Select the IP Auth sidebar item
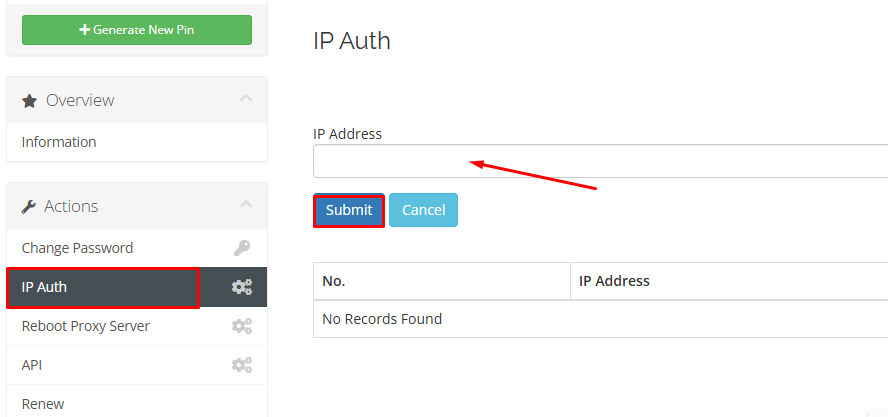The width and height of the screenshot is (888, 417). point(45,287)
